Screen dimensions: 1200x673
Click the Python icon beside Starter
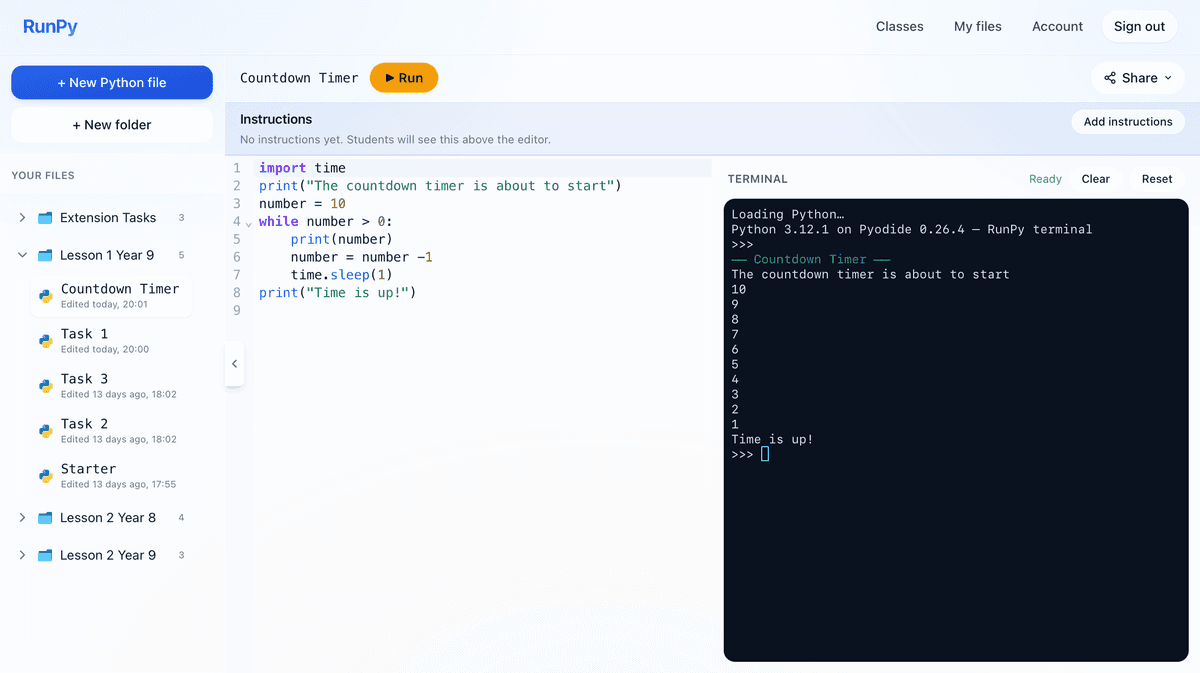point(46,476)
